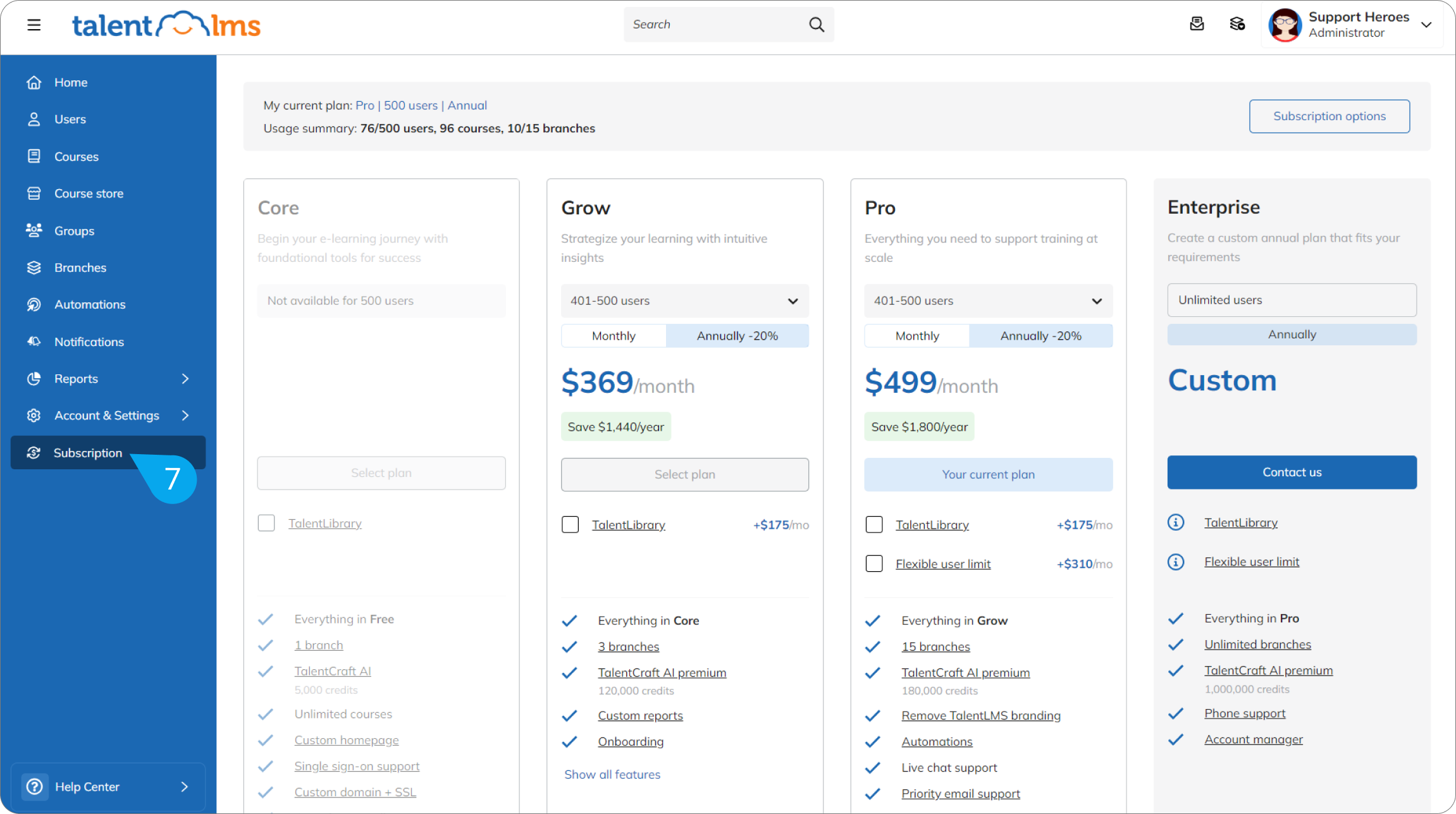Click the Help Center question mark icon
The image size is (1456, 814).
click(35, 786)
